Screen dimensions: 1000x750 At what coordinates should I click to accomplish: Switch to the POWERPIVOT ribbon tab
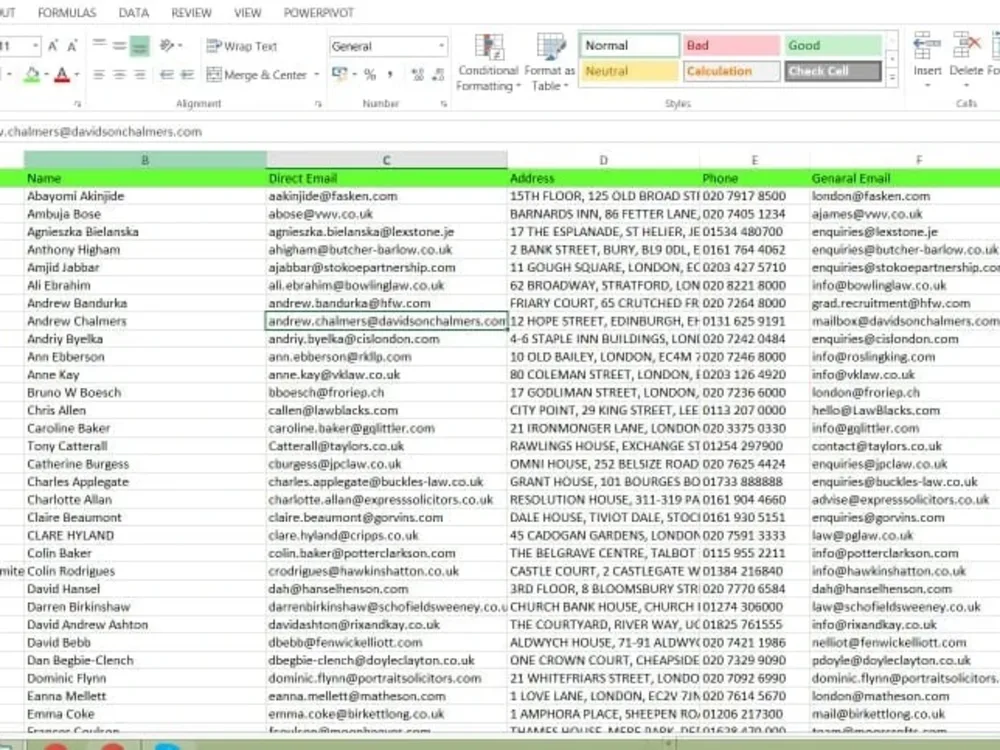click(318, 13)
